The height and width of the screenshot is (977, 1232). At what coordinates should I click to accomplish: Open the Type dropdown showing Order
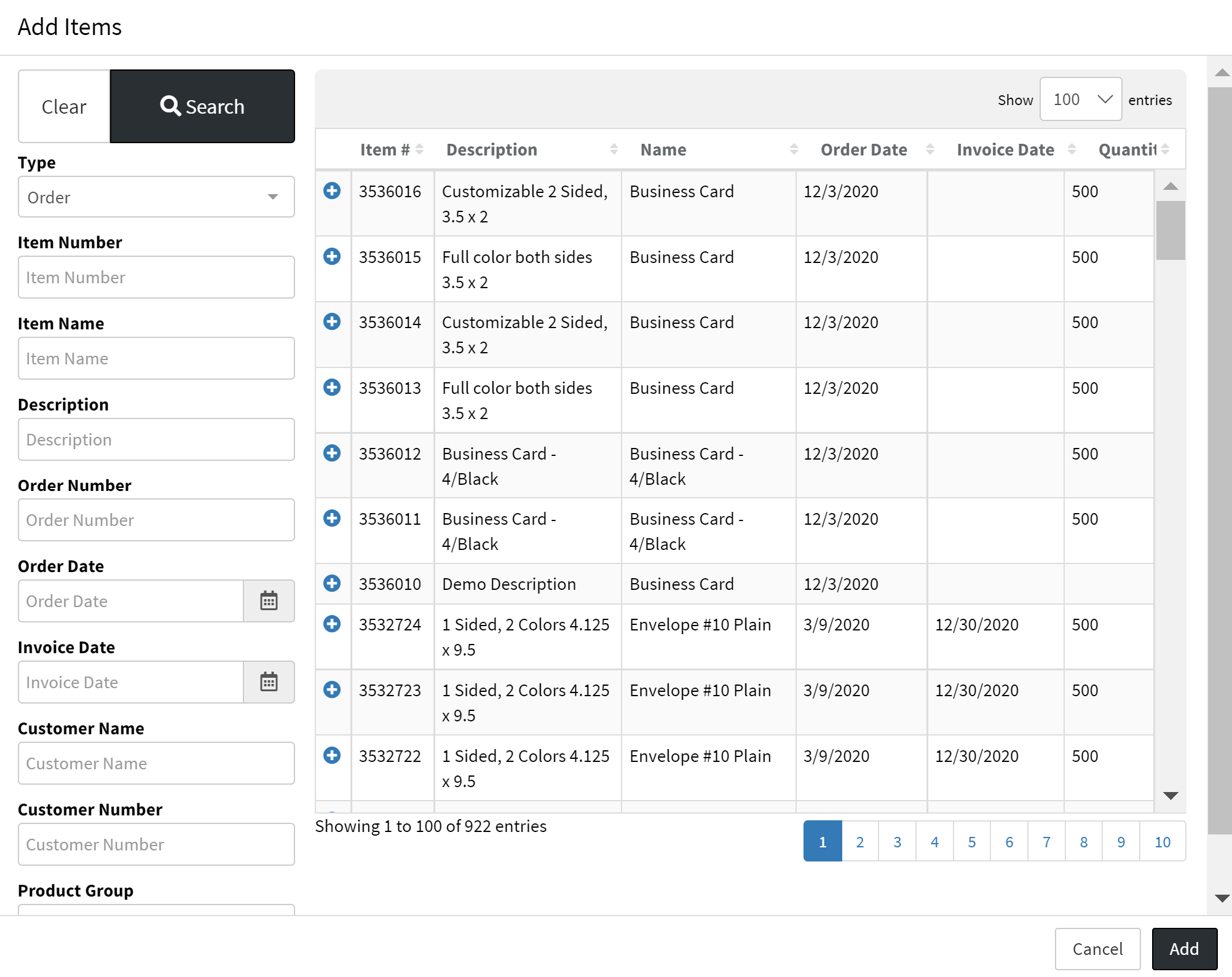click(156, 197)
